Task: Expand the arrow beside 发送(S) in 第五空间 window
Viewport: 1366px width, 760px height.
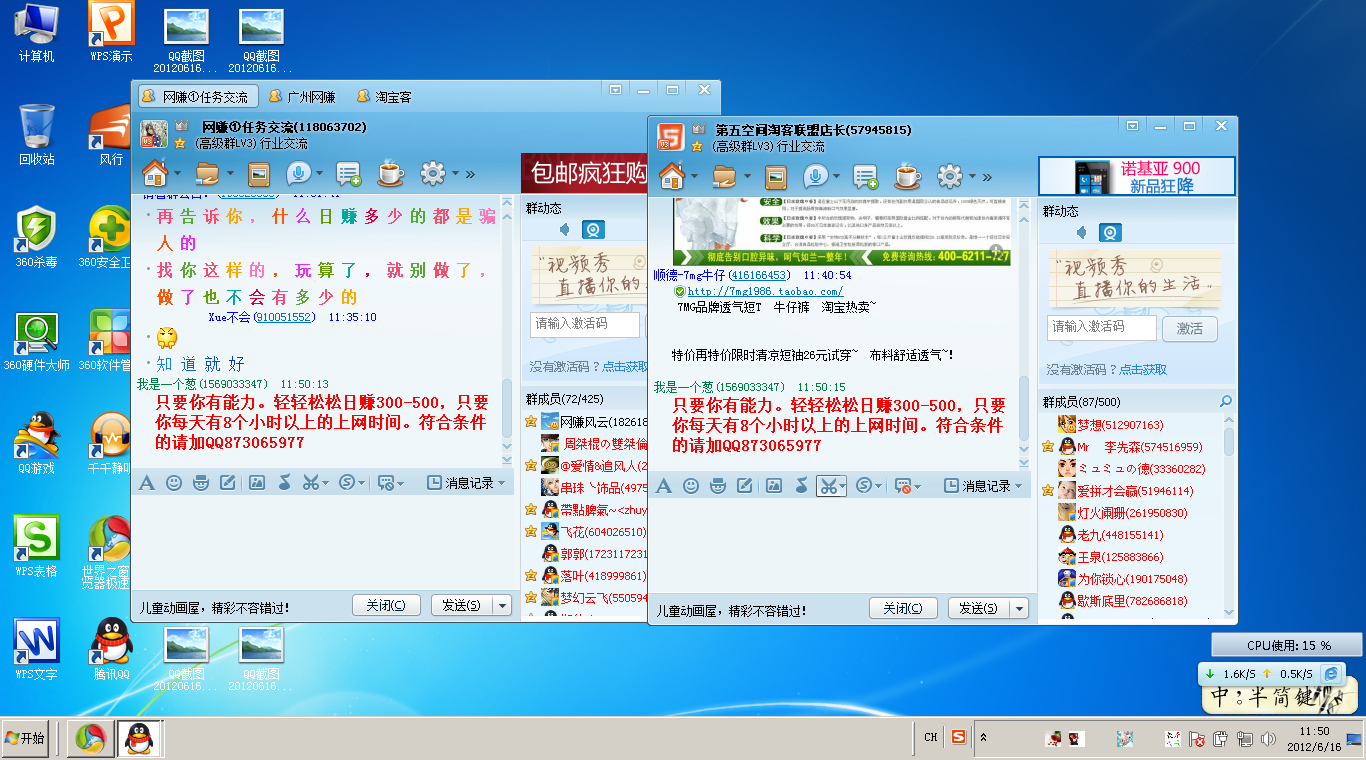Action: click(1019, 608)
